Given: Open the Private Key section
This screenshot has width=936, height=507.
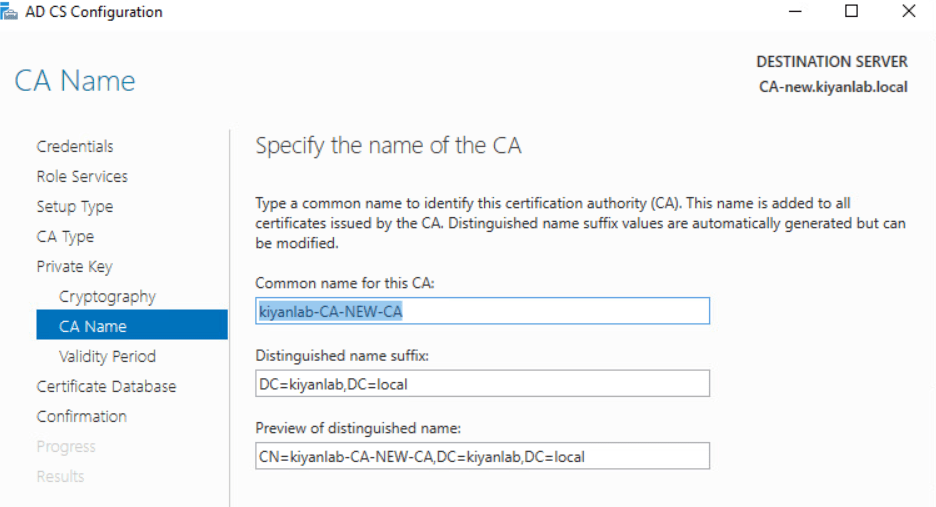Looking at the screenshot, I should 74,266.
